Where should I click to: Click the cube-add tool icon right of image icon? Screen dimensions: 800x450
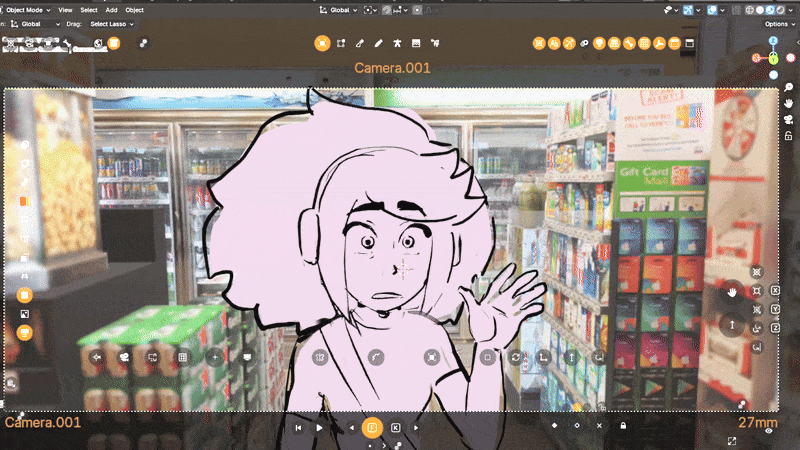(435, 43)
